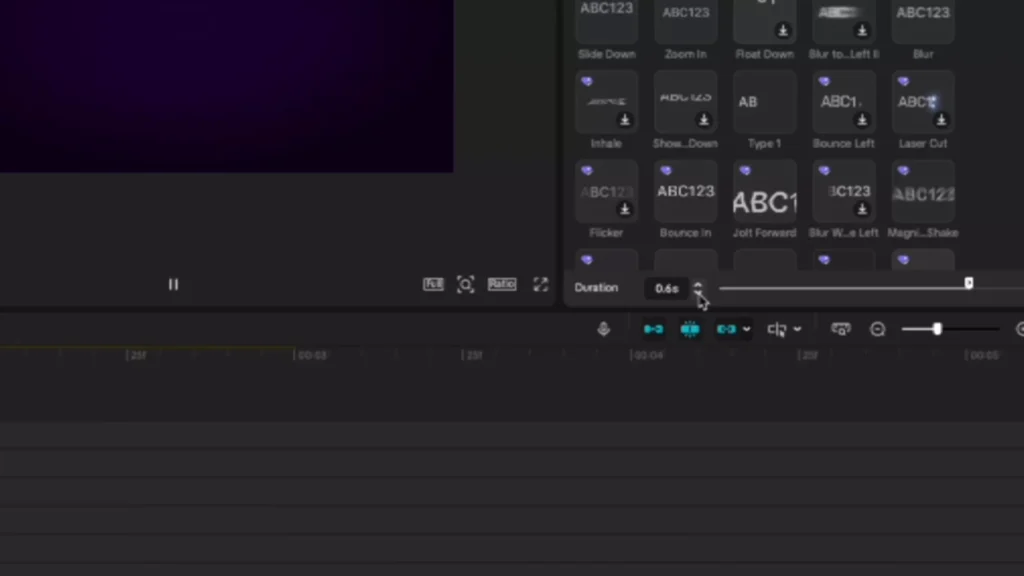Expand the preview axis dropdown arrow
Screen dimensions: 1024x576
797,329
